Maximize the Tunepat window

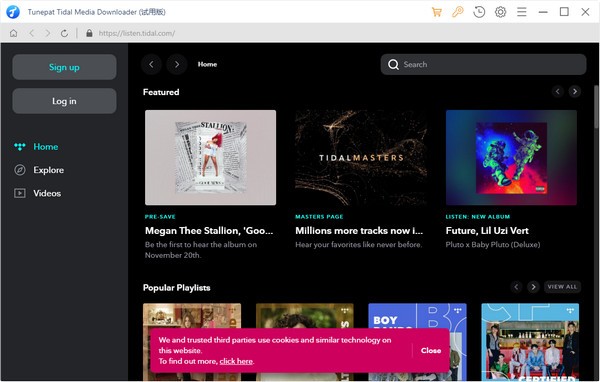tap(564, 12)
